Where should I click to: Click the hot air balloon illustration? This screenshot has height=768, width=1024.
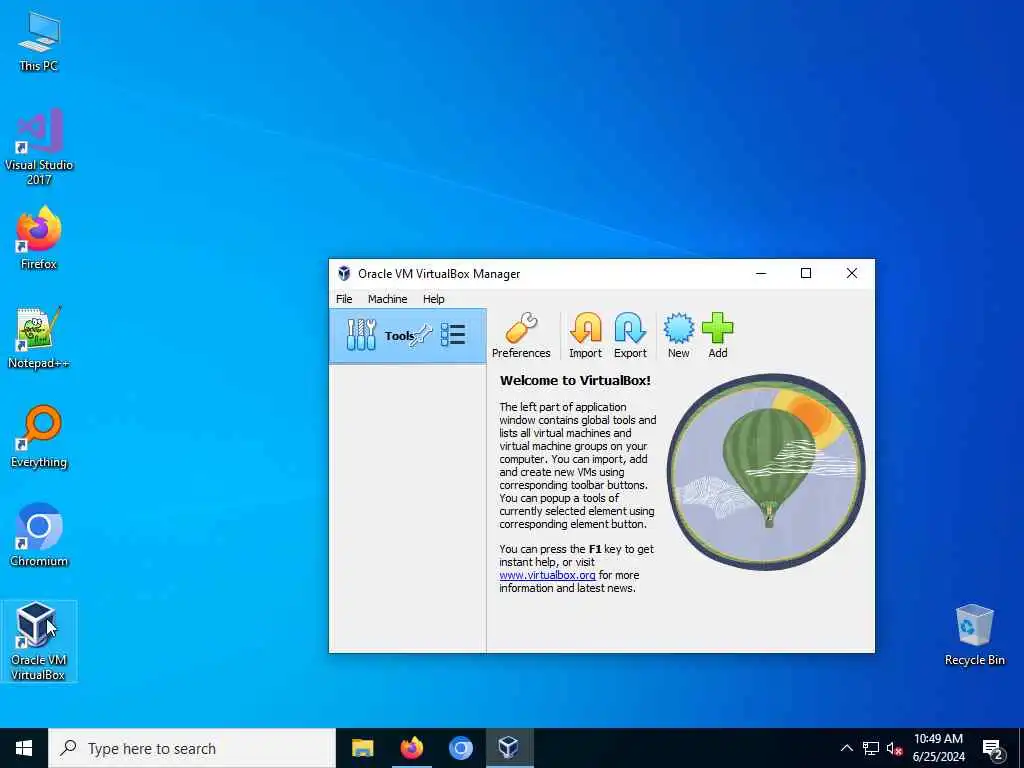(766, 472)
